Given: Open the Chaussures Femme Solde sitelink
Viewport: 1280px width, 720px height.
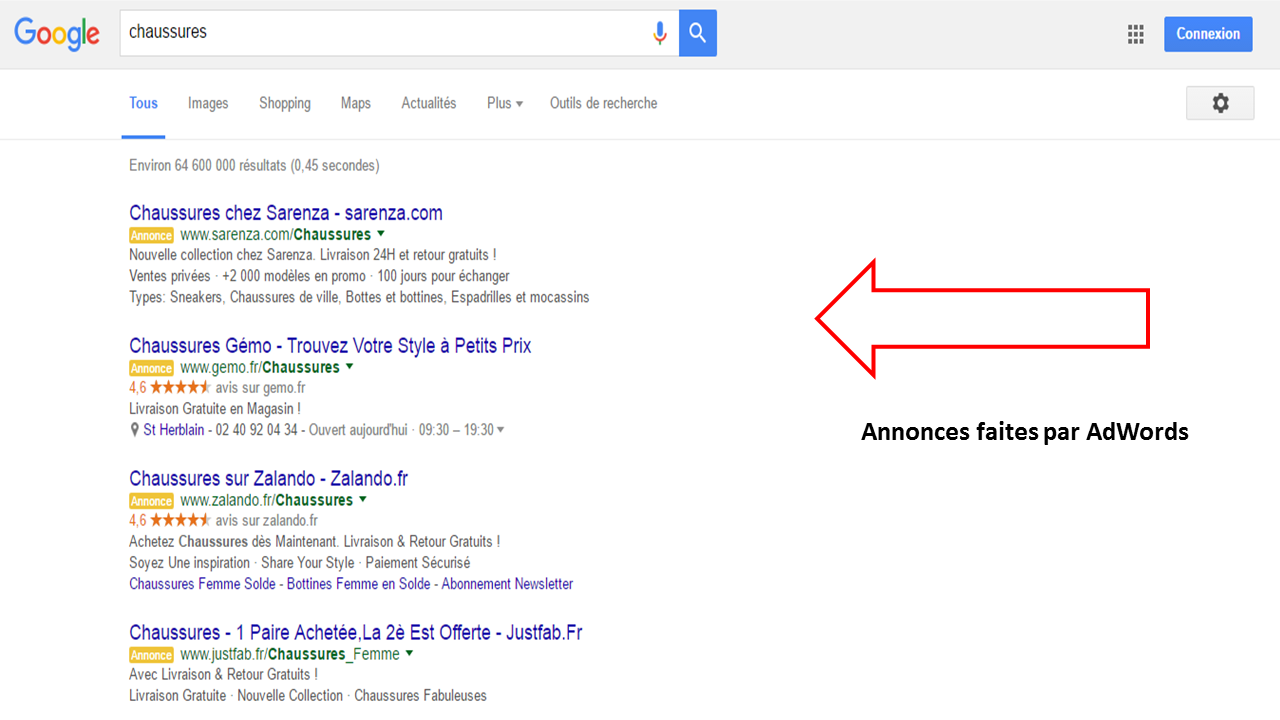Looking at the screenshot, I should tap(204, 584).
